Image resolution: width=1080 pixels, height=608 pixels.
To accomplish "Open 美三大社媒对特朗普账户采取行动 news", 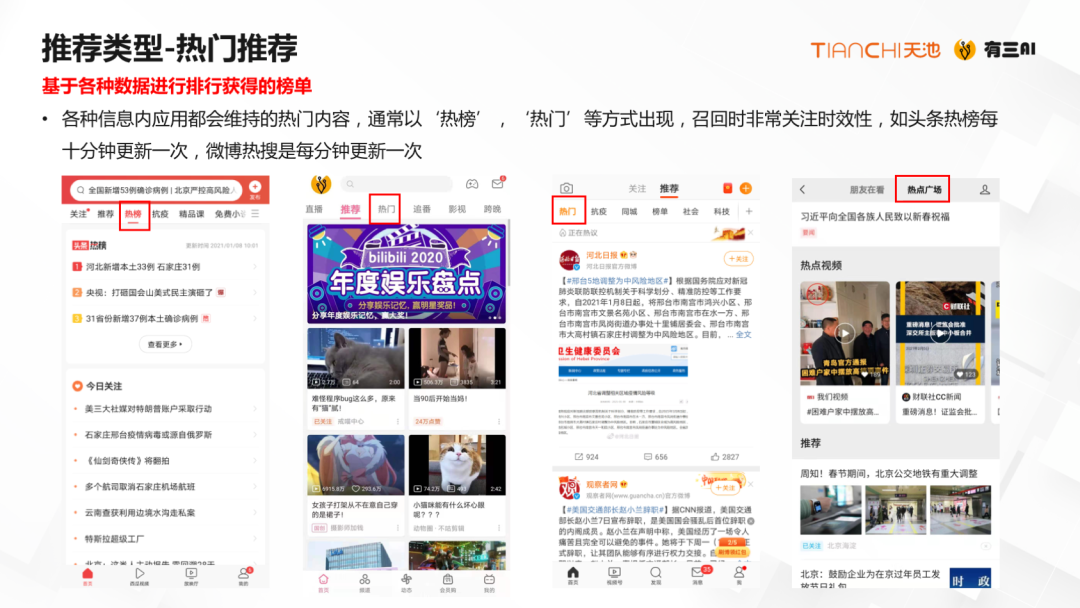I will pos(165,408).
